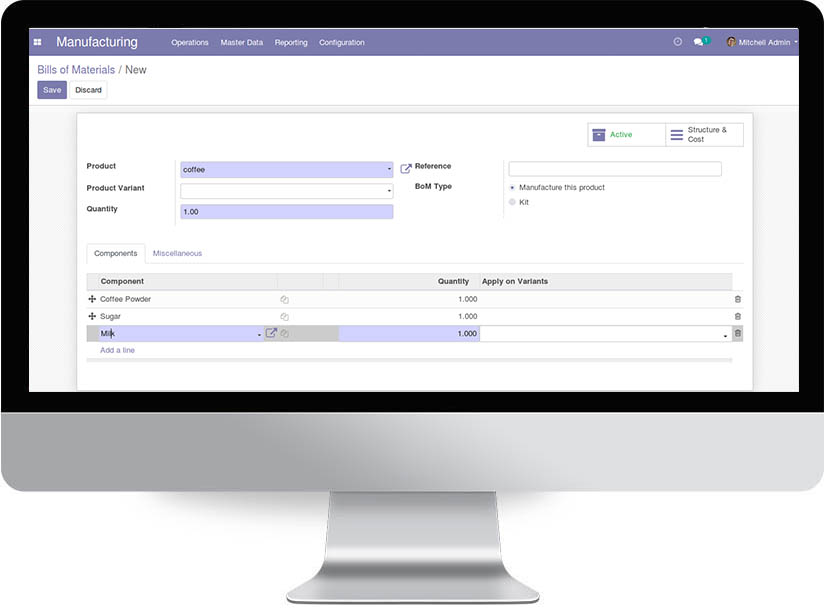Click the Sugar component name
Viewport: 824px width, 613px height.
click(x=110, y=316)
